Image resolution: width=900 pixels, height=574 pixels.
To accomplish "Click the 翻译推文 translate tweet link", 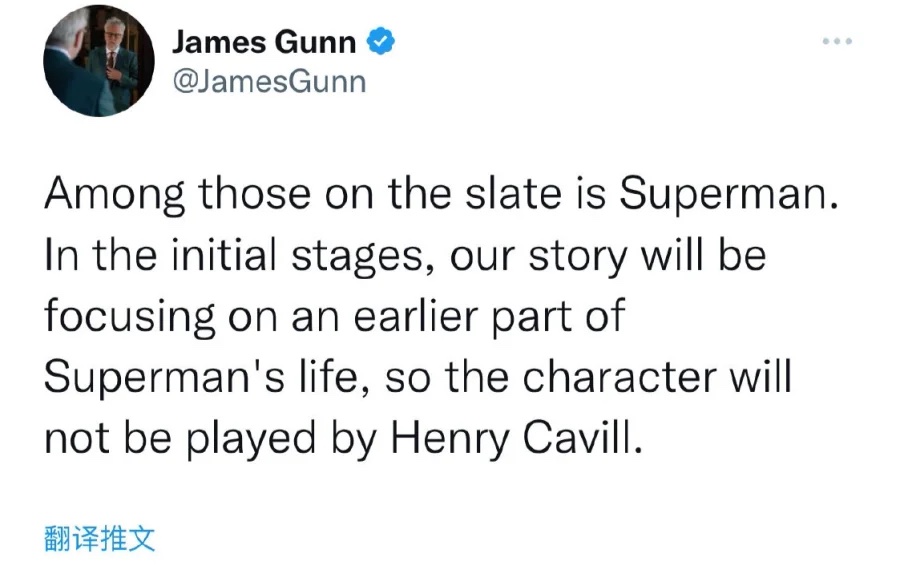I will (99, 539).
